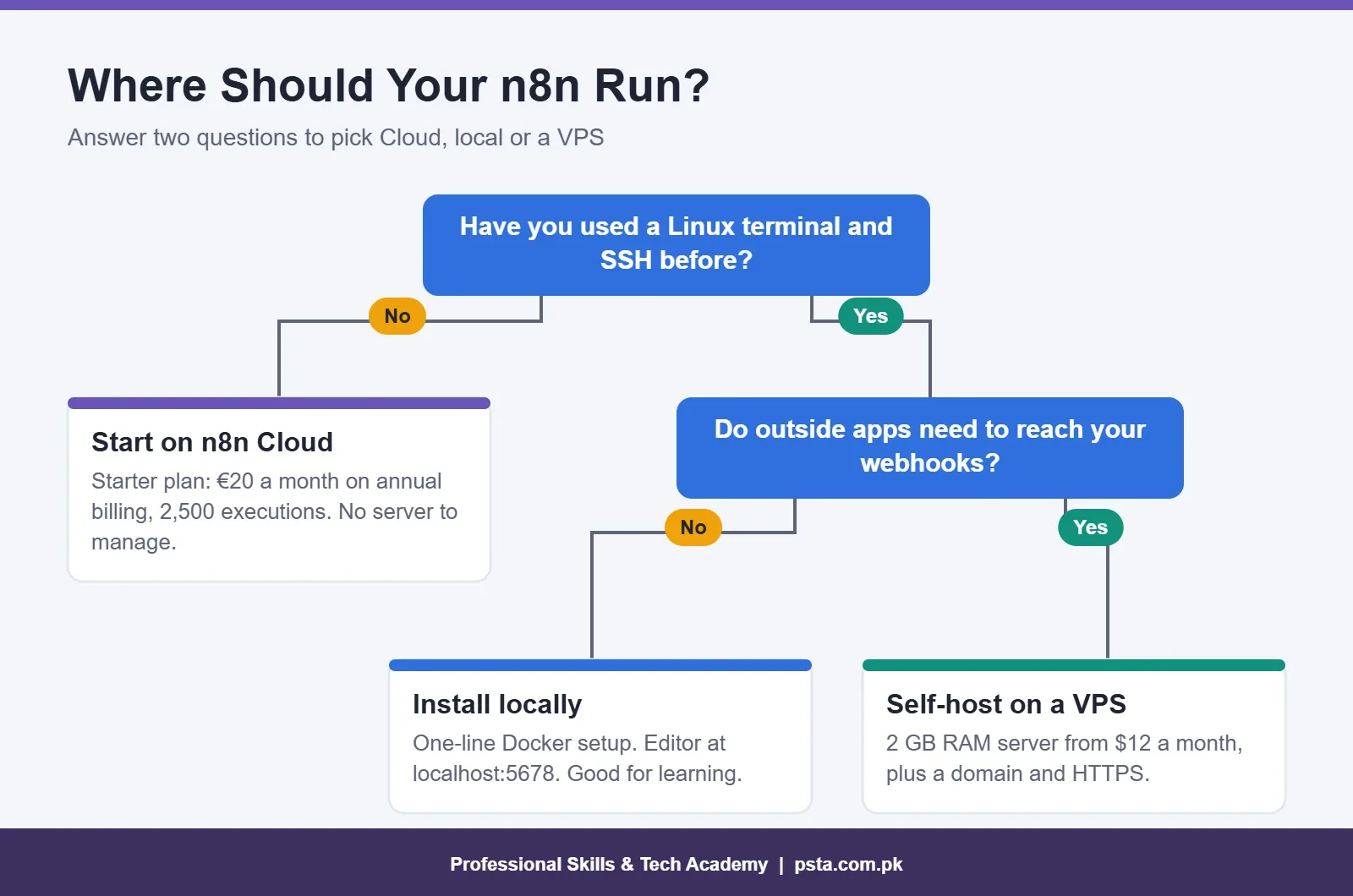Click the 'Self-host on a VPS' heading

tap(1006, 704)
